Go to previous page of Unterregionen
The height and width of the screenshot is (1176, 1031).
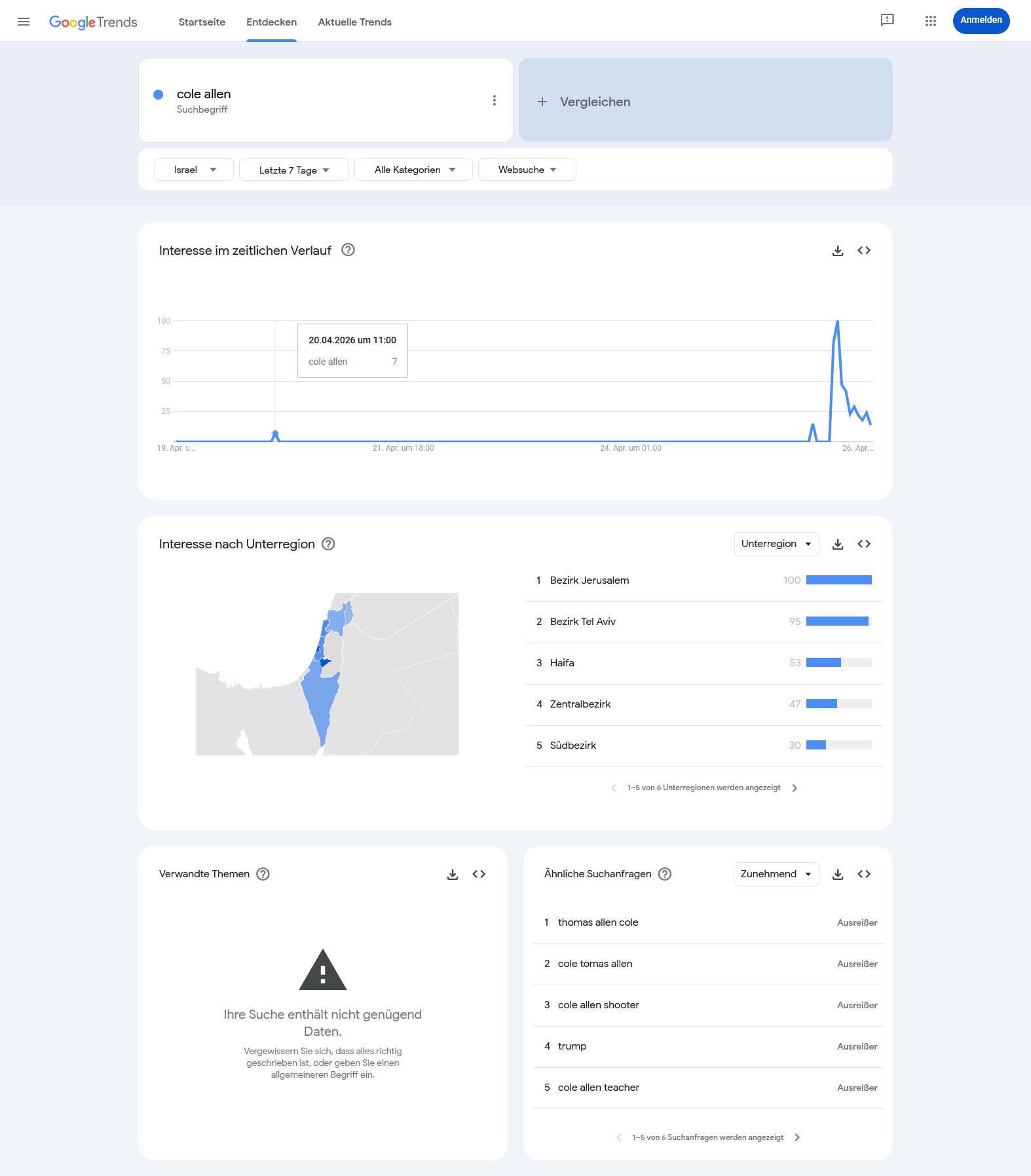614,788
